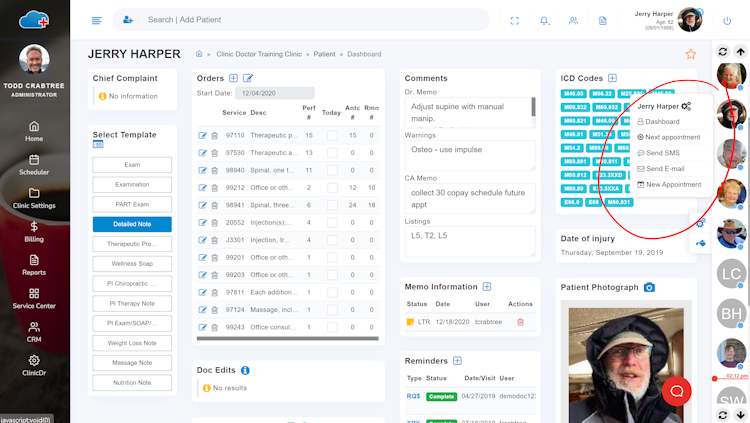Open the notifications bell

pos(544,21)
